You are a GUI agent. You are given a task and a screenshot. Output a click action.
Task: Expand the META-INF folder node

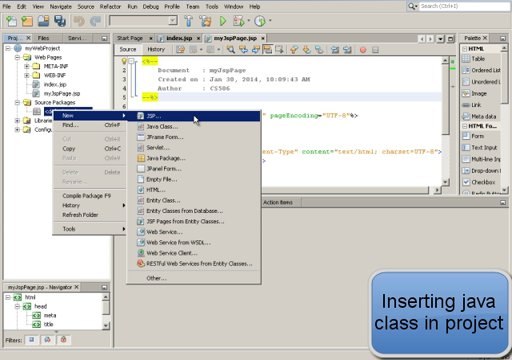[x=26, y=66]
